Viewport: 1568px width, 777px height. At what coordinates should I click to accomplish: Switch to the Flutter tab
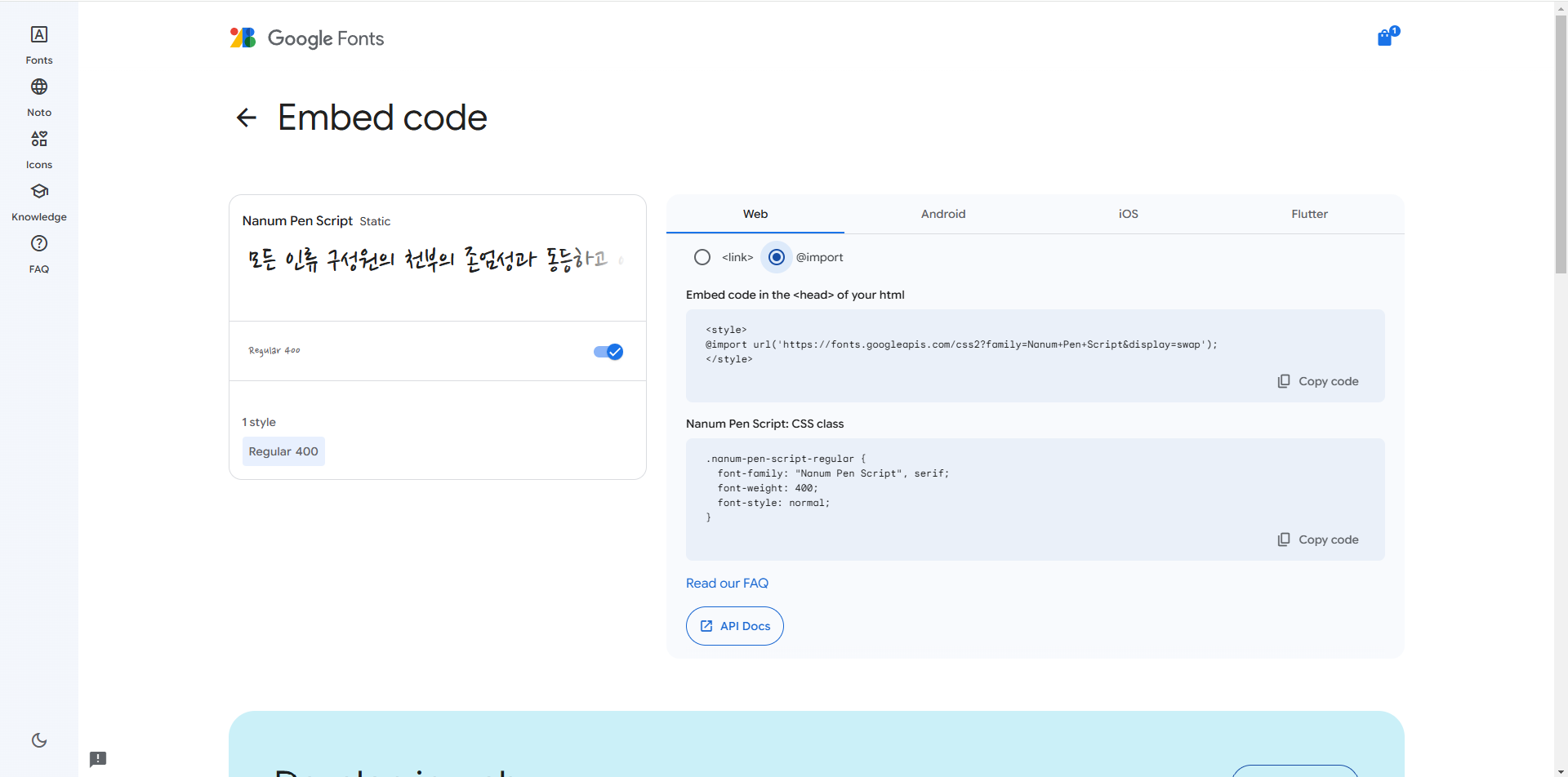tap(1309, 214)
